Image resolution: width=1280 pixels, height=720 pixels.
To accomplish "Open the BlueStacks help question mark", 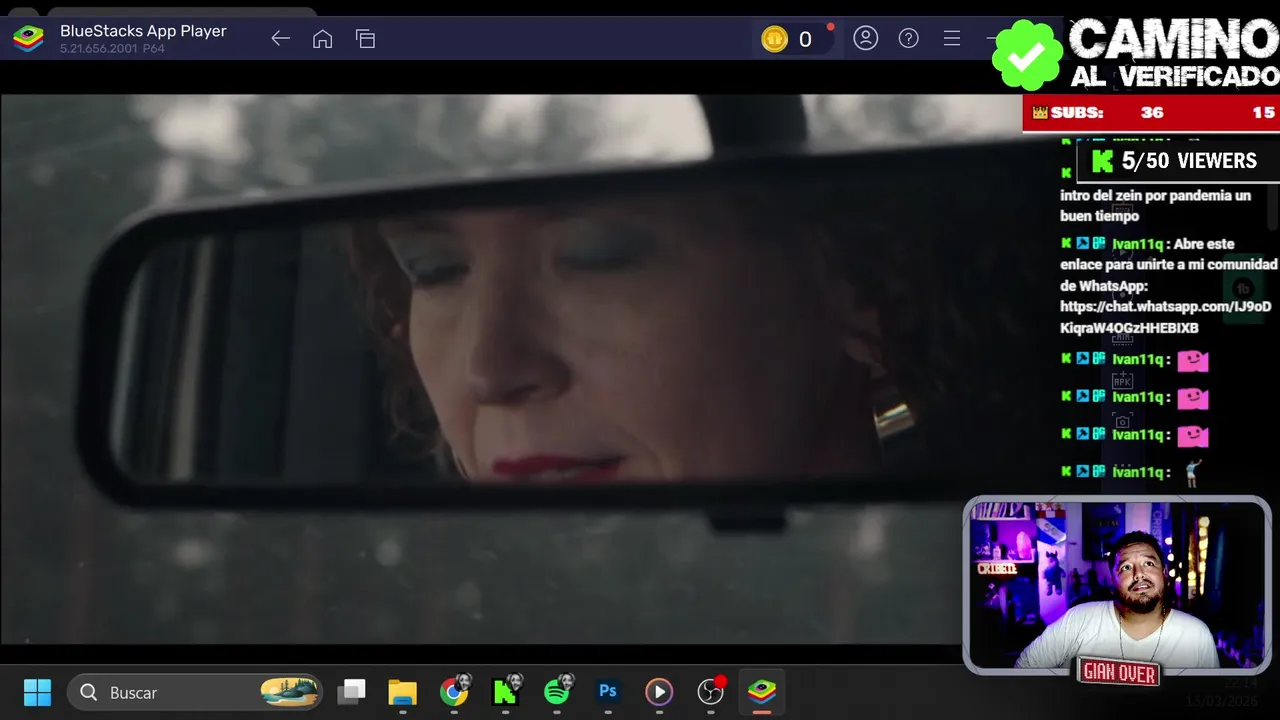I will click(x=908, y=38).
